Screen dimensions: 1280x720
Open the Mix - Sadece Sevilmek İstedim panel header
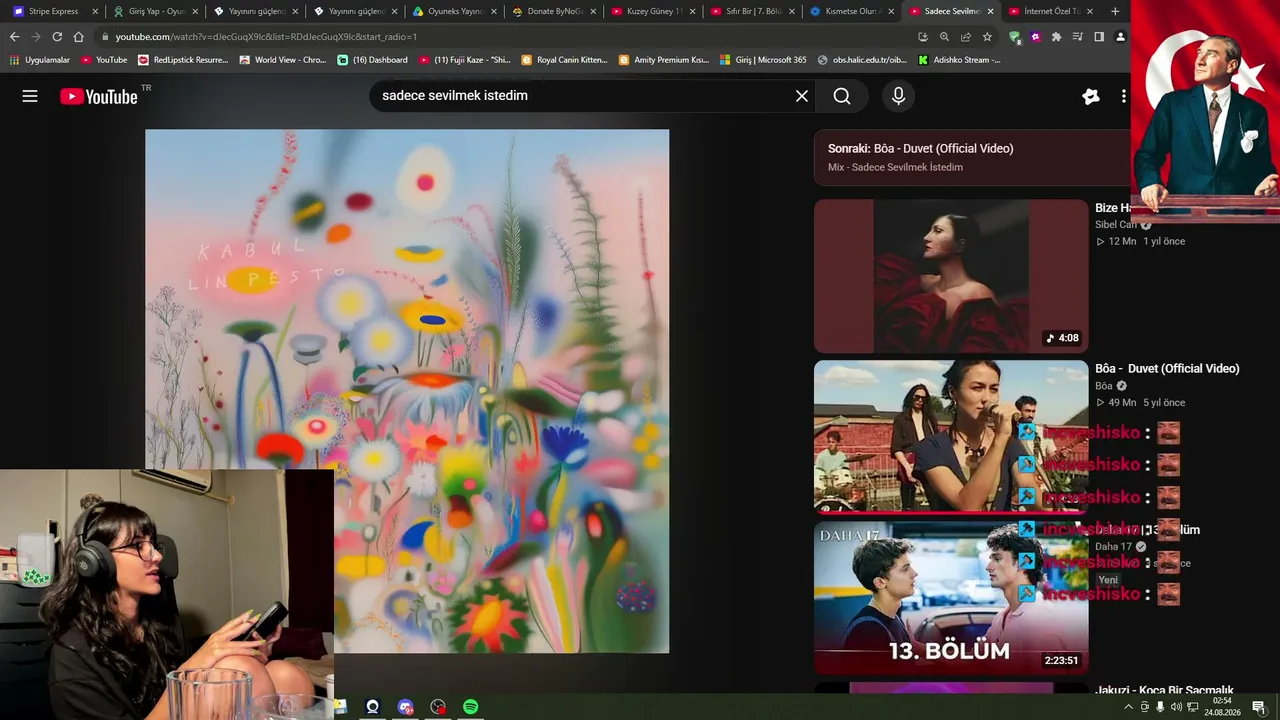(x=972, y=157)
